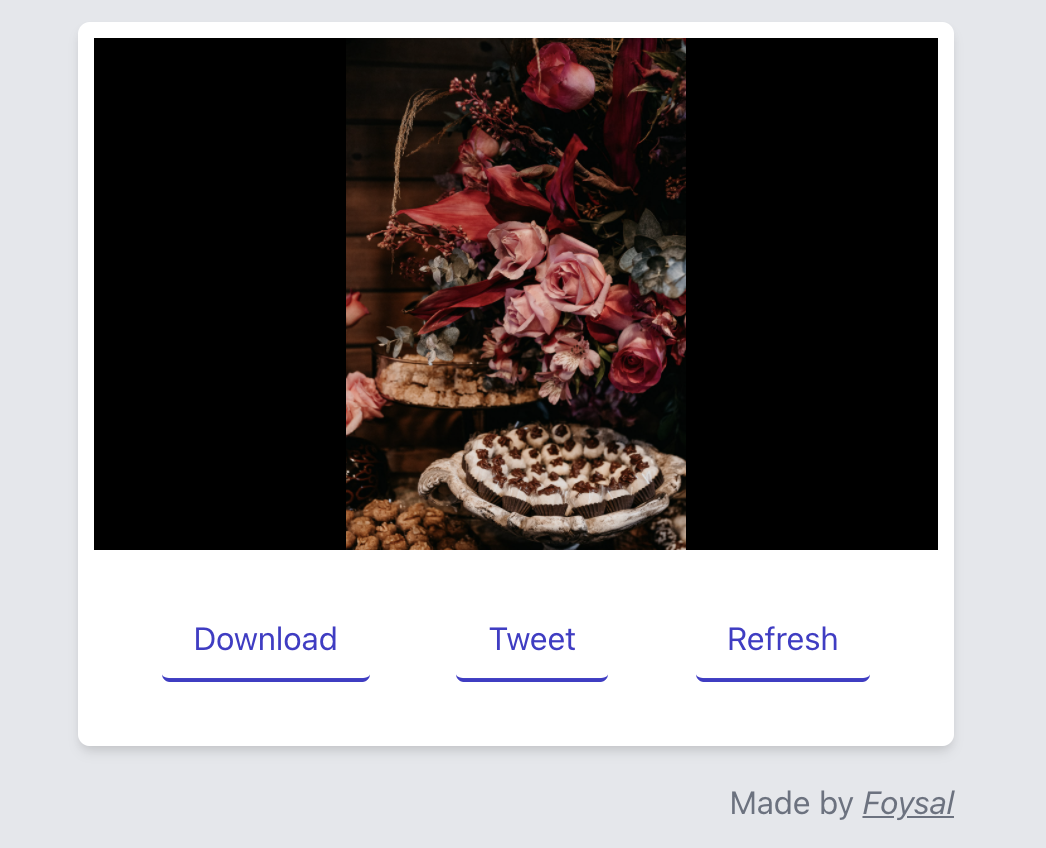
Task: Open the Foysal author link
Action: tap(908, 803)
